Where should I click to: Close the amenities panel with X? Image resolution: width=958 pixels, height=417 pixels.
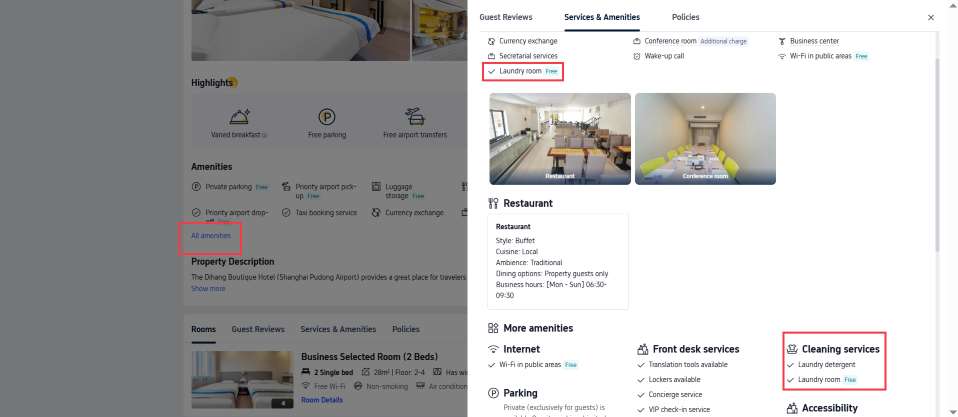pyautogui.click(x=931, y=18)
